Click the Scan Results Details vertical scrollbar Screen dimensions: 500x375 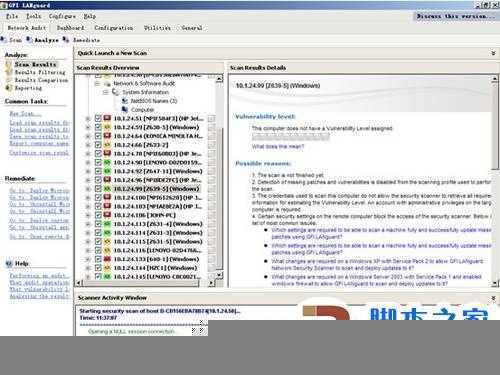495,180
